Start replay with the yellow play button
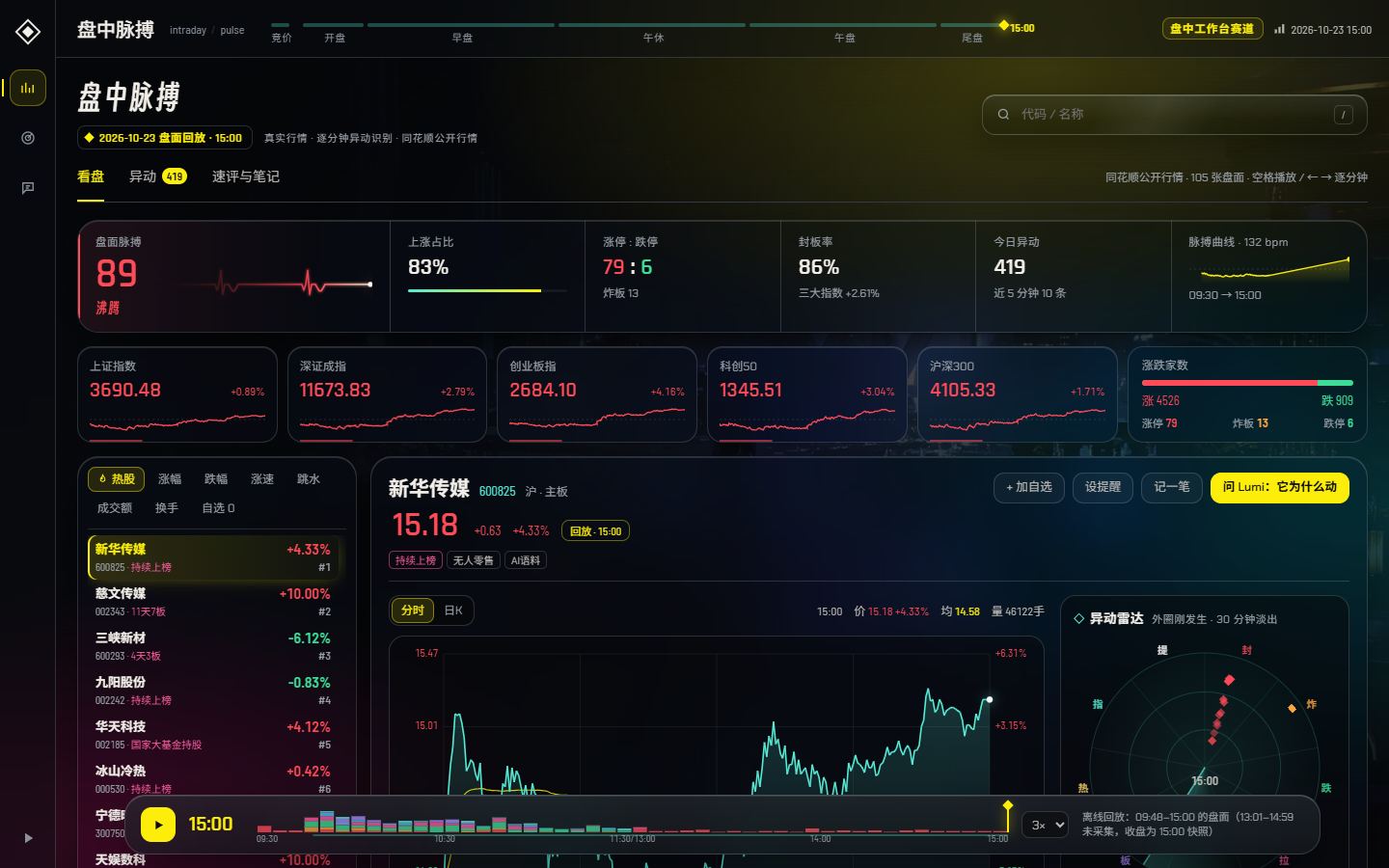Viewport: 1389px width, 868px height. click(x=158, y=825)
